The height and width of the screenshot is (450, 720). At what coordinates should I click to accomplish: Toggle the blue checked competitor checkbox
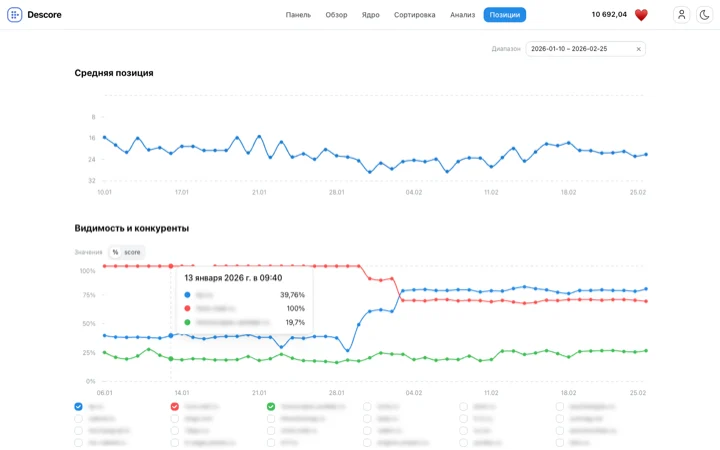click(79, 407)
